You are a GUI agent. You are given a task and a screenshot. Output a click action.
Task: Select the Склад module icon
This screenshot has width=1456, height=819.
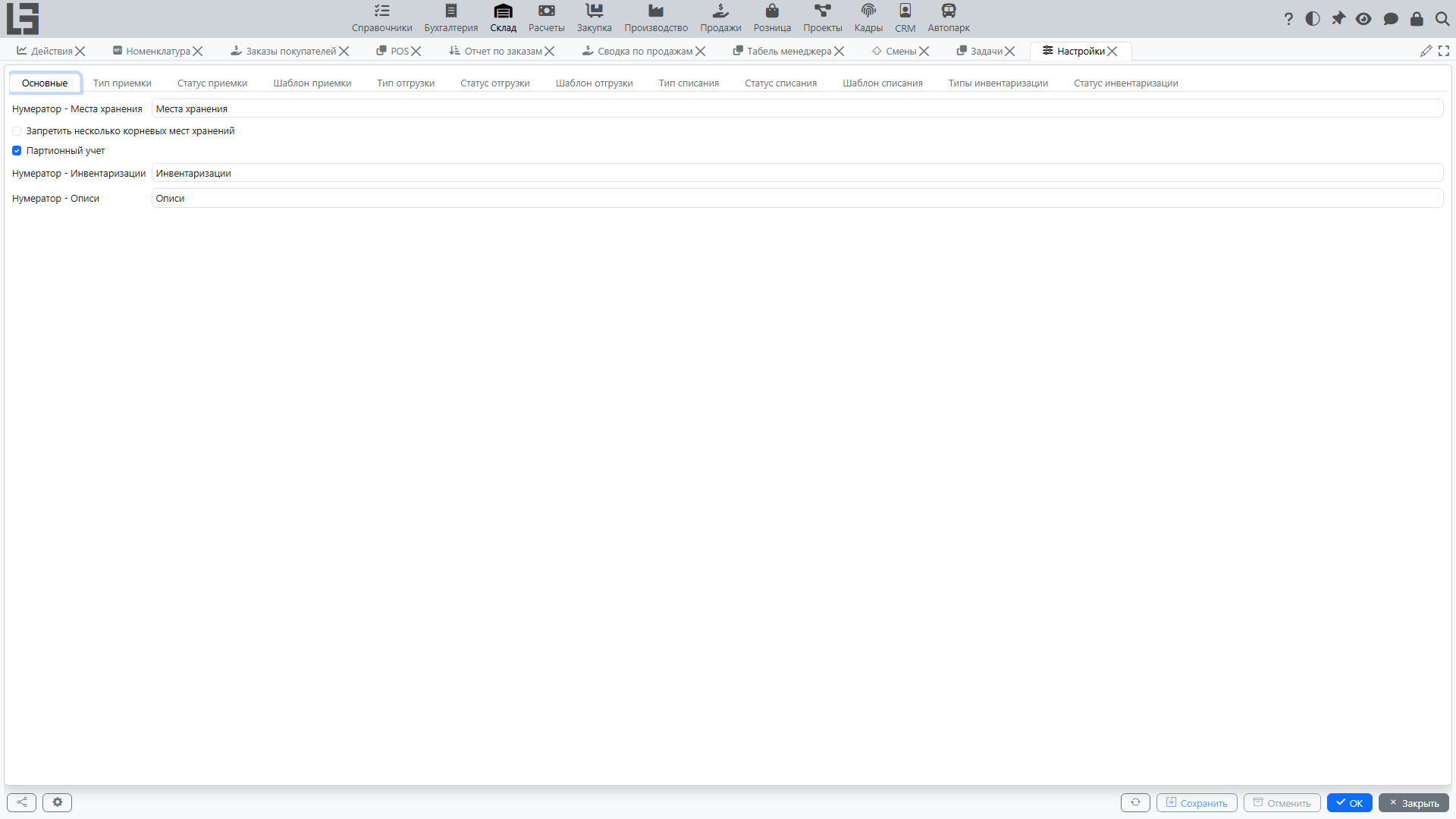point(503,11)
